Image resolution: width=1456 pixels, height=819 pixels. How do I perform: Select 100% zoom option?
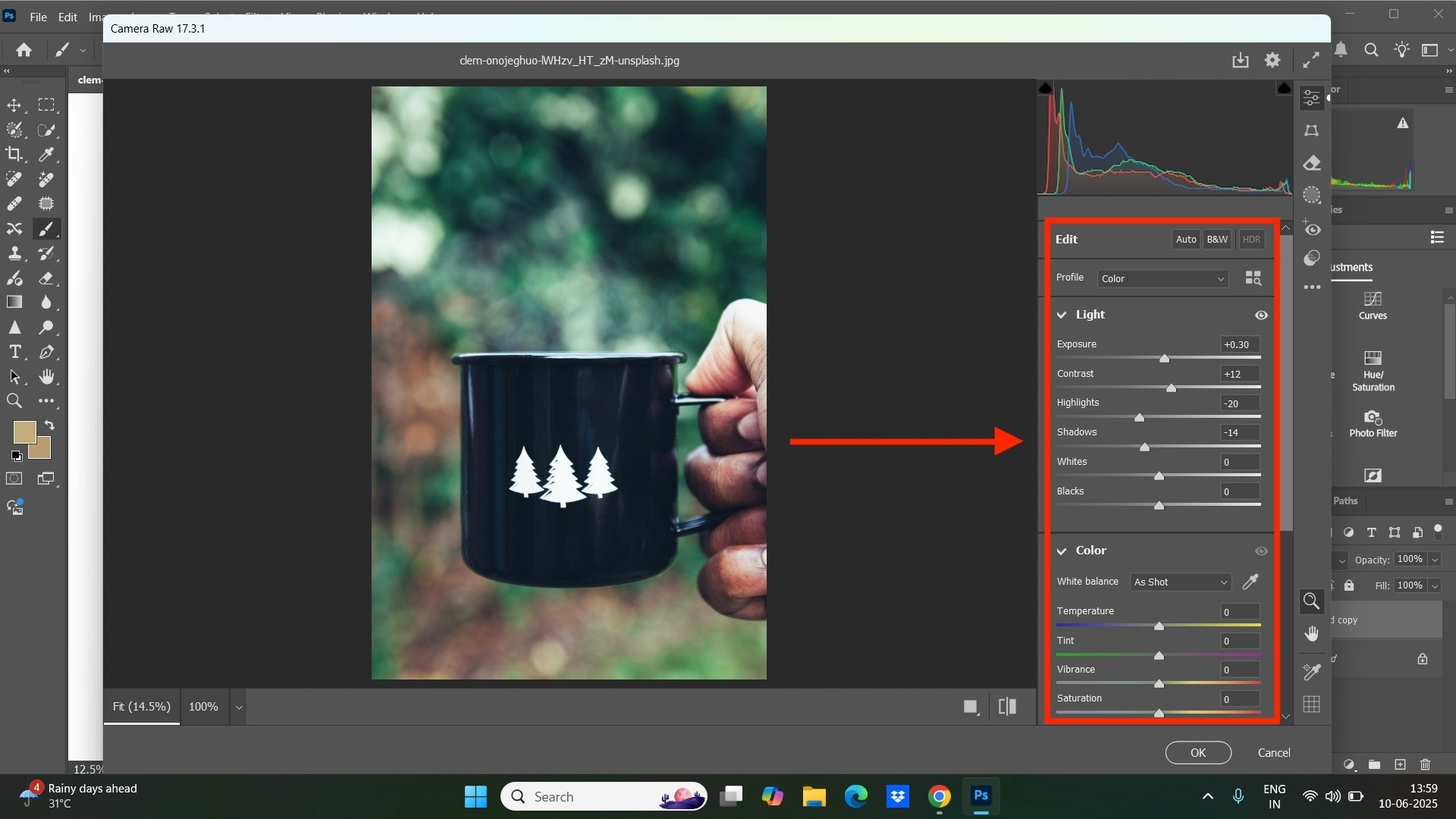[x=203, y=707]
